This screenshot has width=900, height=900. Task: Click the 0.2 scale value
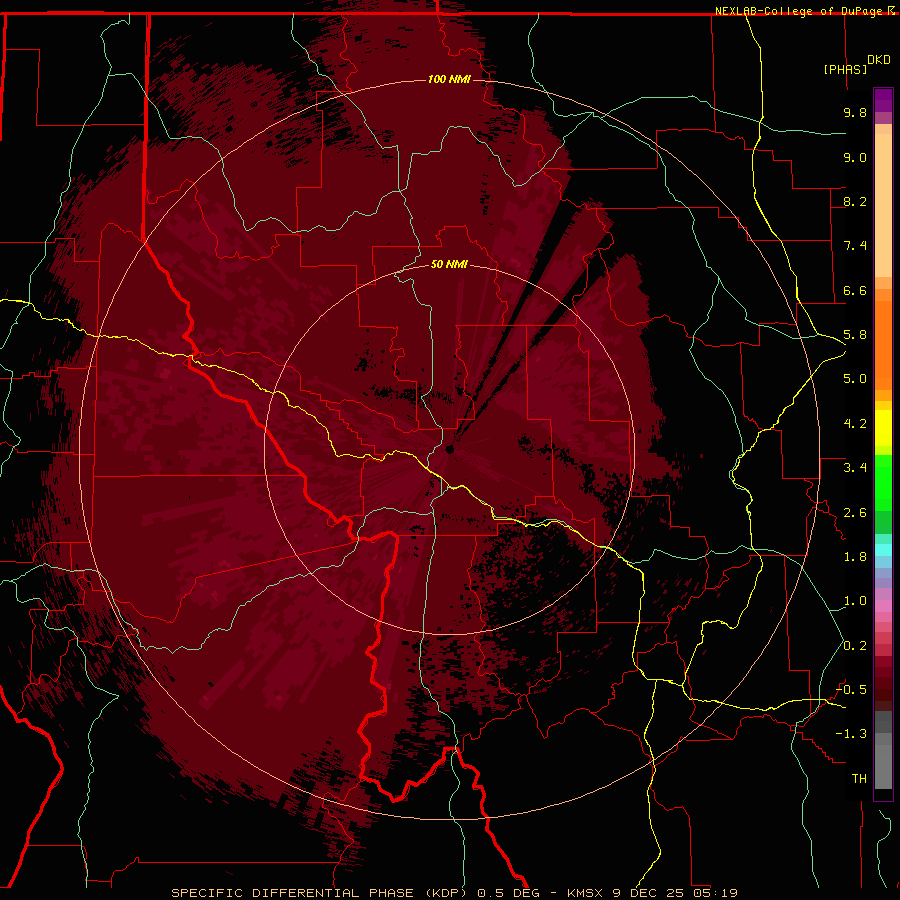tap(855, 646)
